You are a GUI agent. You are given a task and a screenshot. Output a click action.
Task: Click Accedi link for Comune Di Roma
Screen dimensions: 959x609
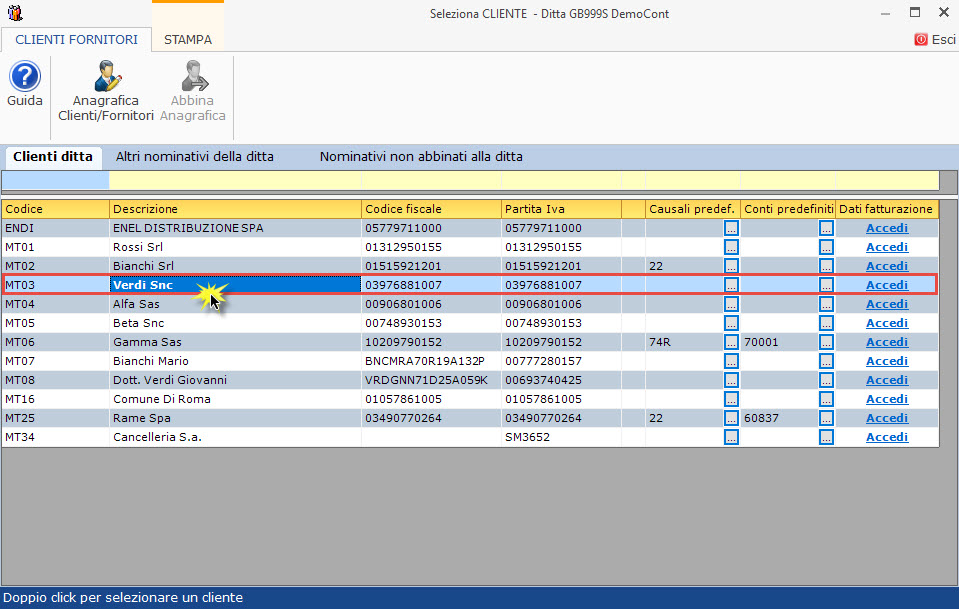click(886, 399)
